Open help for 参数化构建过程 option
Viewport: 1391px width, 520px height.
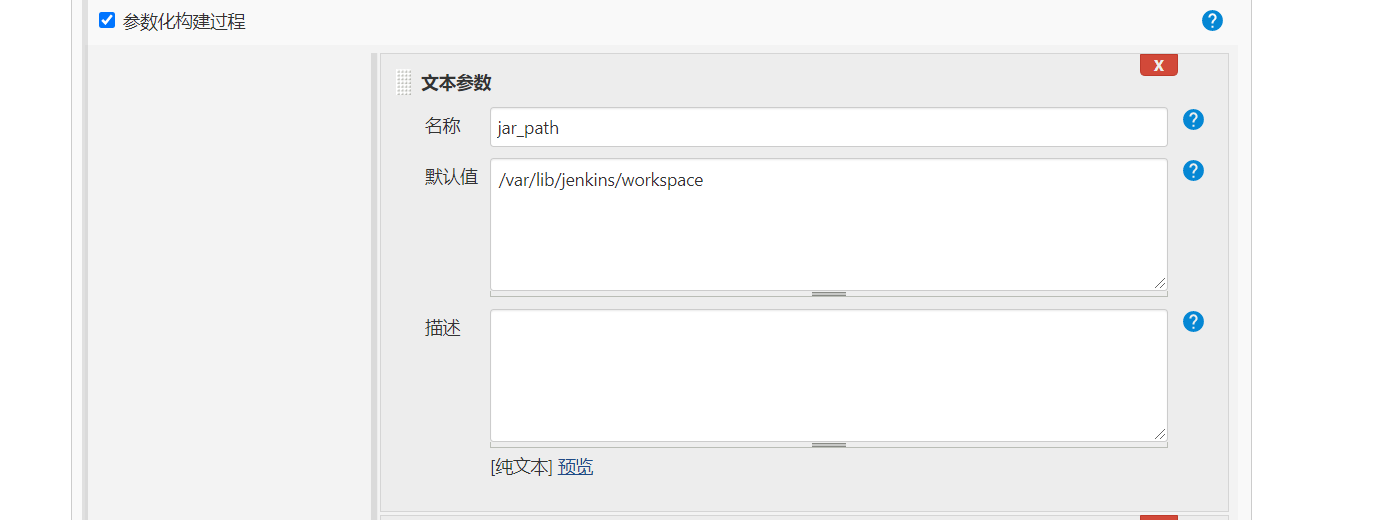(x=1212, y=20)
